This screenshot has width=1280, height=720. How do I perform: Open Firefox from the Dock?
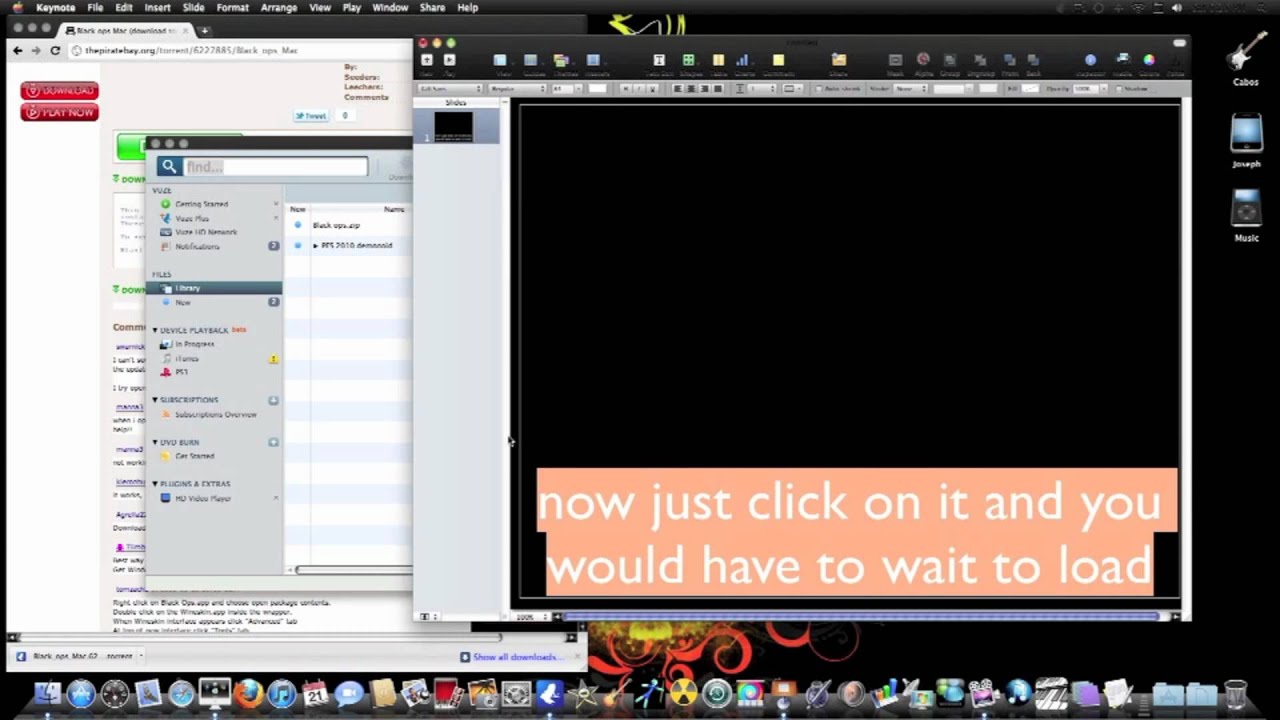[x=248, y=692]
